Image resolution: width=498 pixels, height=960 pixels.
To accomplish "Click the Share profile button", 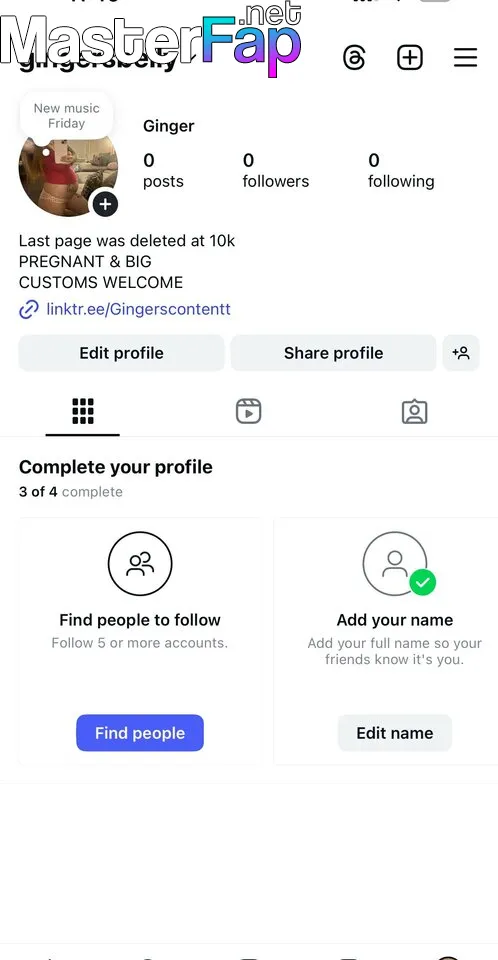I will [x=333, y=353].
